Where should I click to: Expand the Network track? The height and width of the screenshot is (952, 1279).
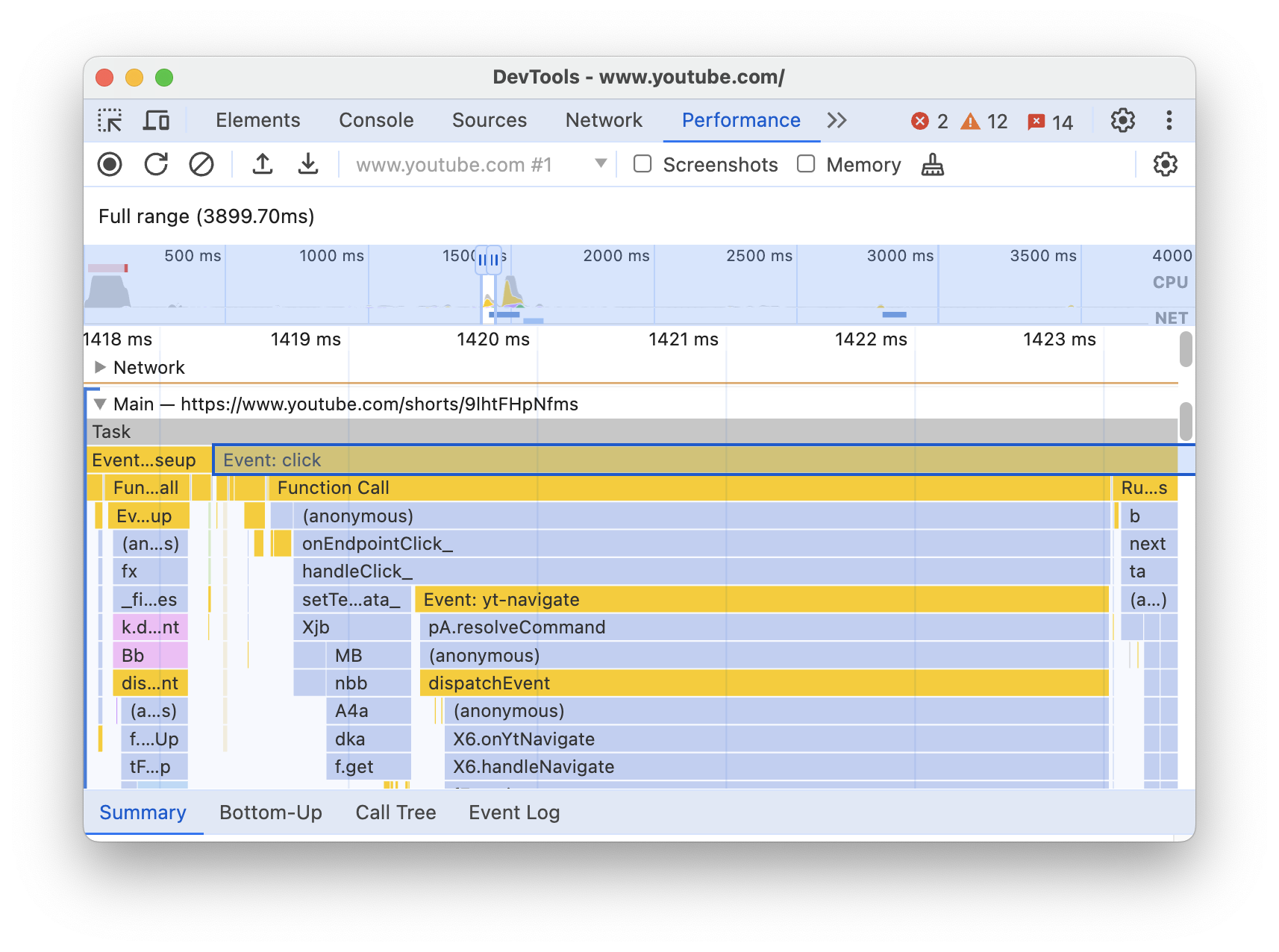click(x=100, y=367)
